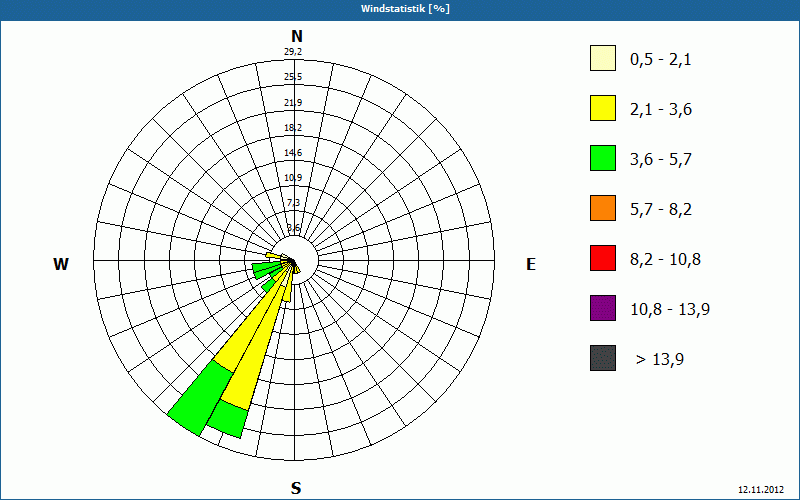800x500 pixels.
Task: Click the S compass label
Action: 296,489
